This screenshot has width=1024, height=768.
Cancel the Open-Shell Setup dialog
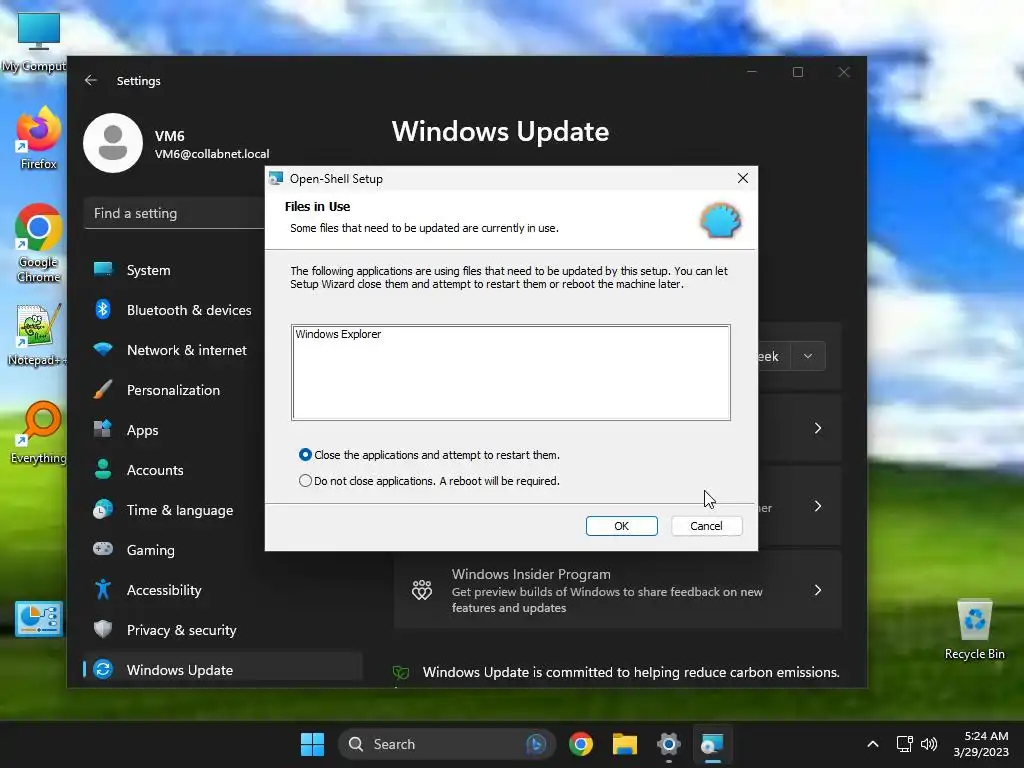[x=706, y=526]
